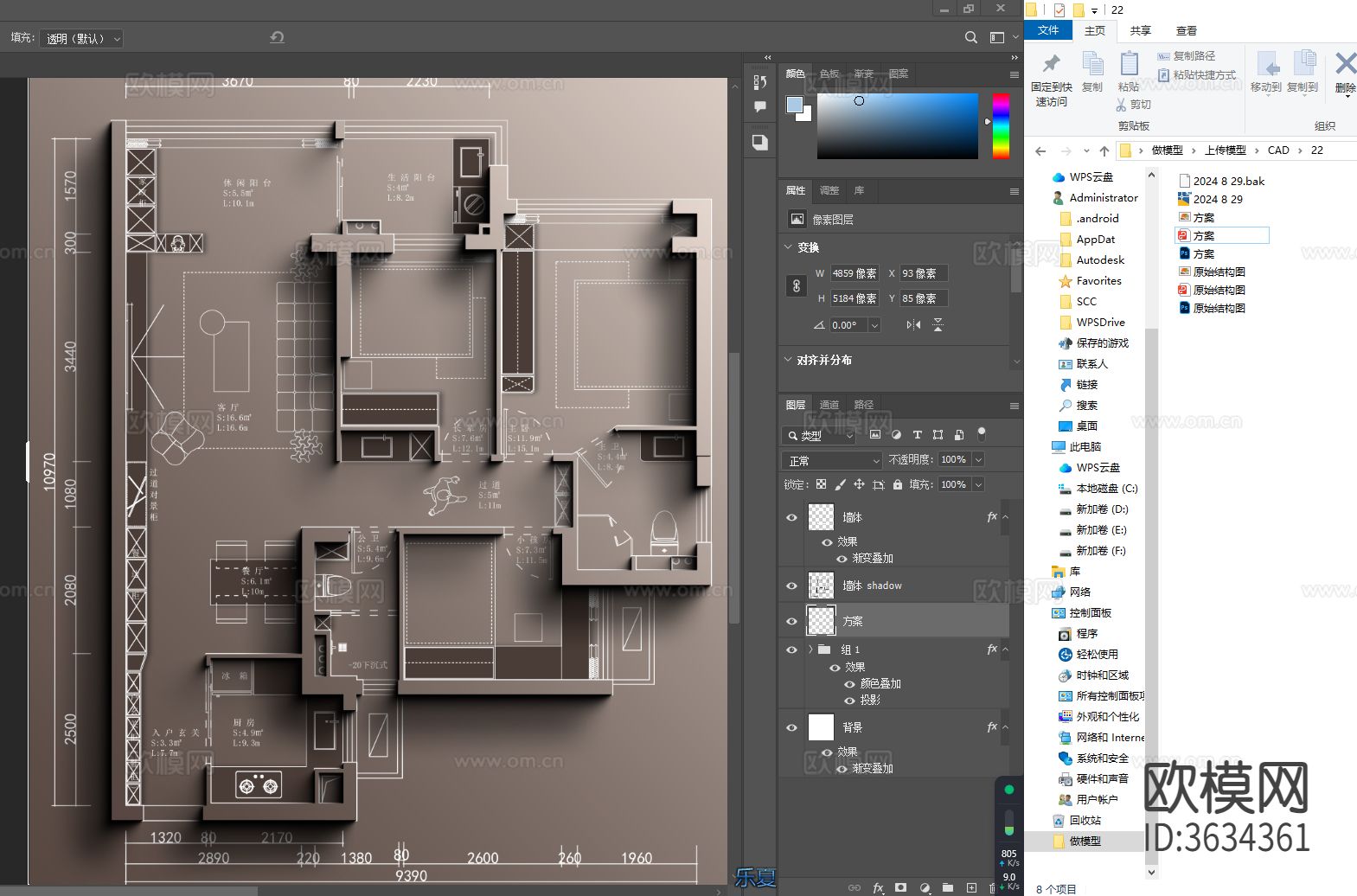Image resolution: width=1357 pixels, height=896 pixels.
Task: Hide the 墙体 shadow layer
Action: tap(791, 586)
